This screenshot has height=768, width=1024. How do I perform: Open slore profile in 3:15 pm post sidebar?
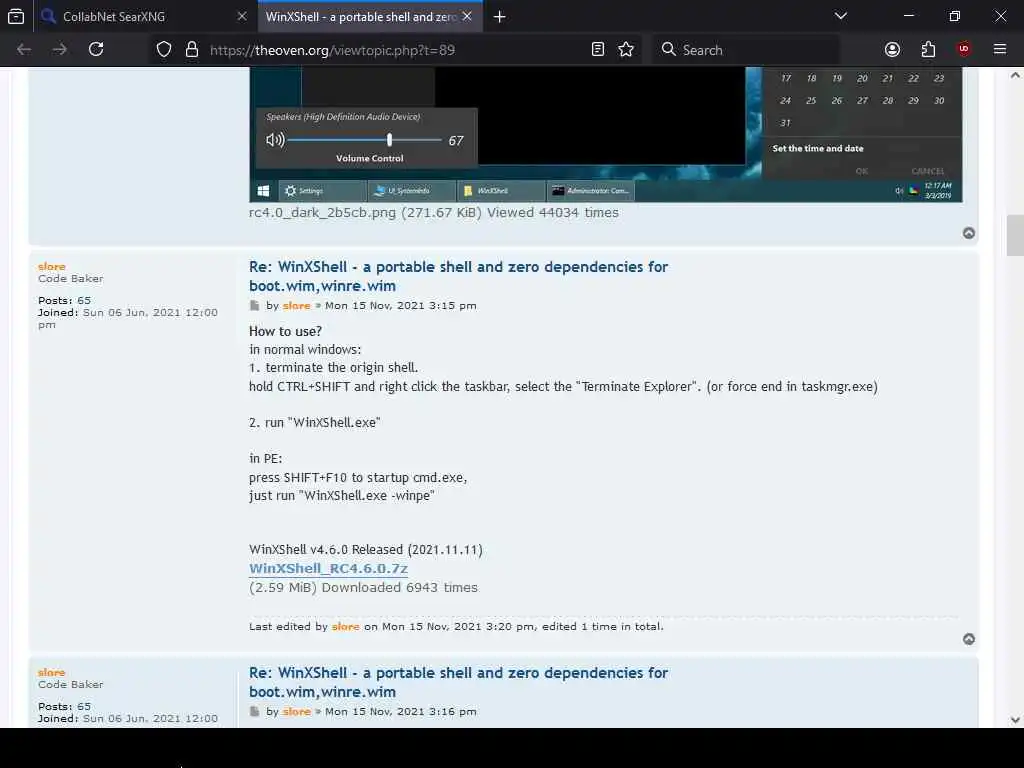(x=52, y=266)
